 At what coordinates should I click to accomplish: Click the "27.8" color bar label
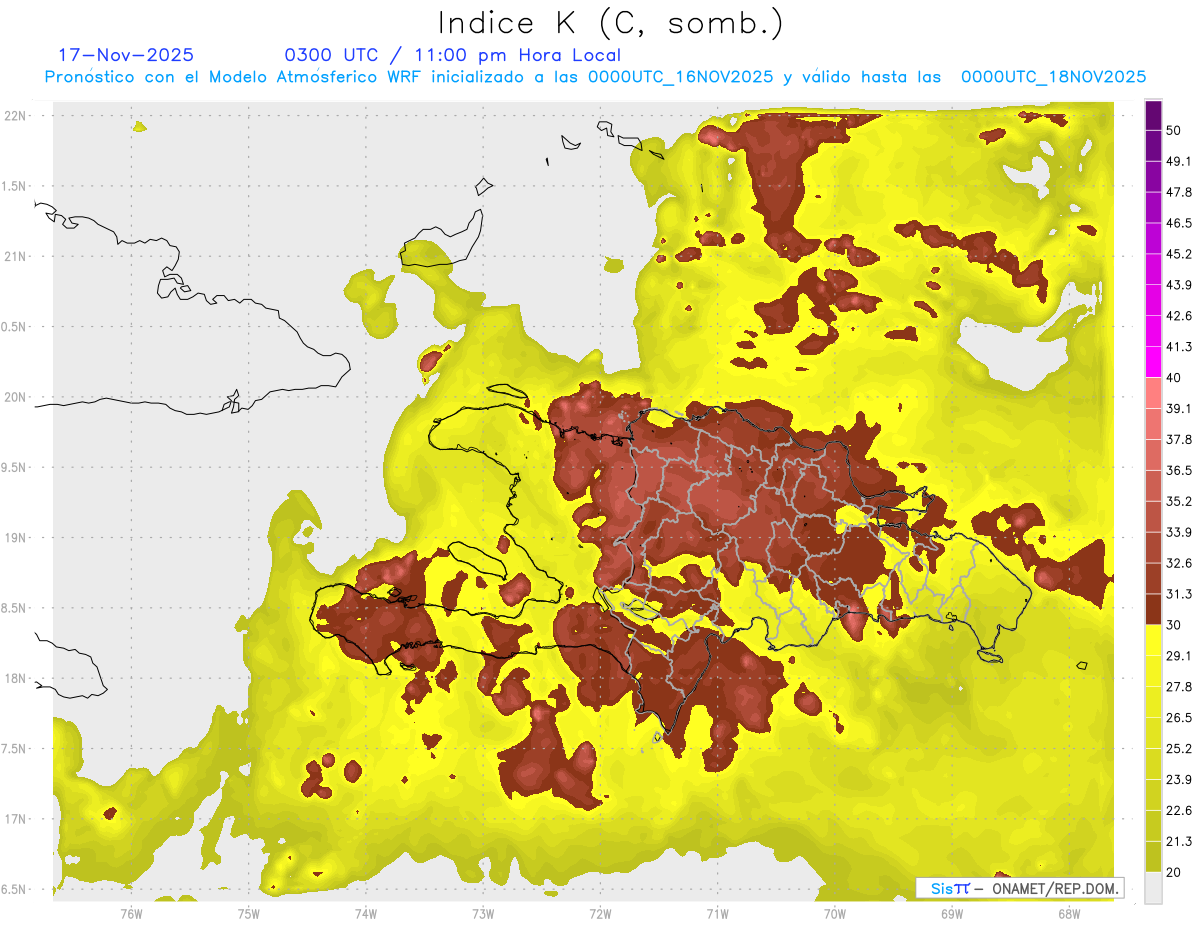click(x=1179, y=686)
